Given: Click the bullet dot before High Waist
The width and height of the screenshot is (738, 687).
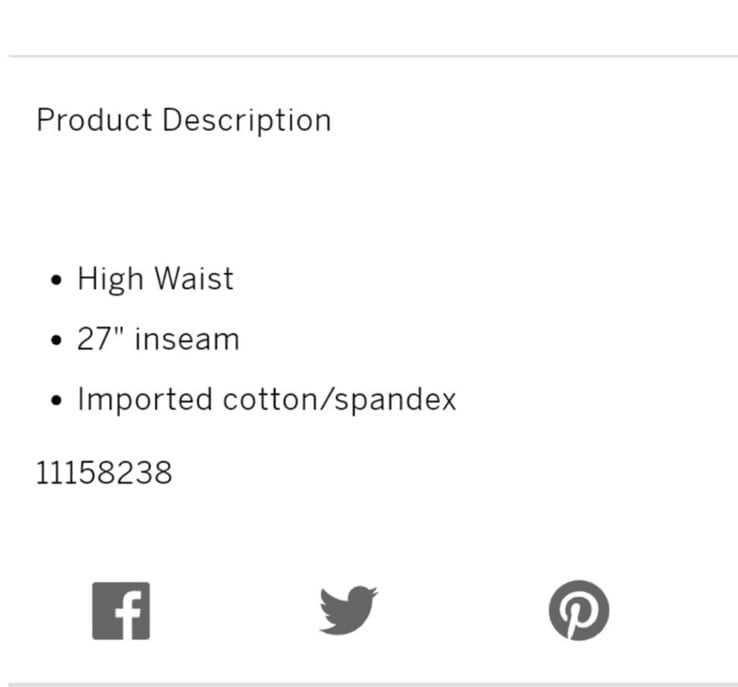Looking at the screenshot, I should point(56,280).
